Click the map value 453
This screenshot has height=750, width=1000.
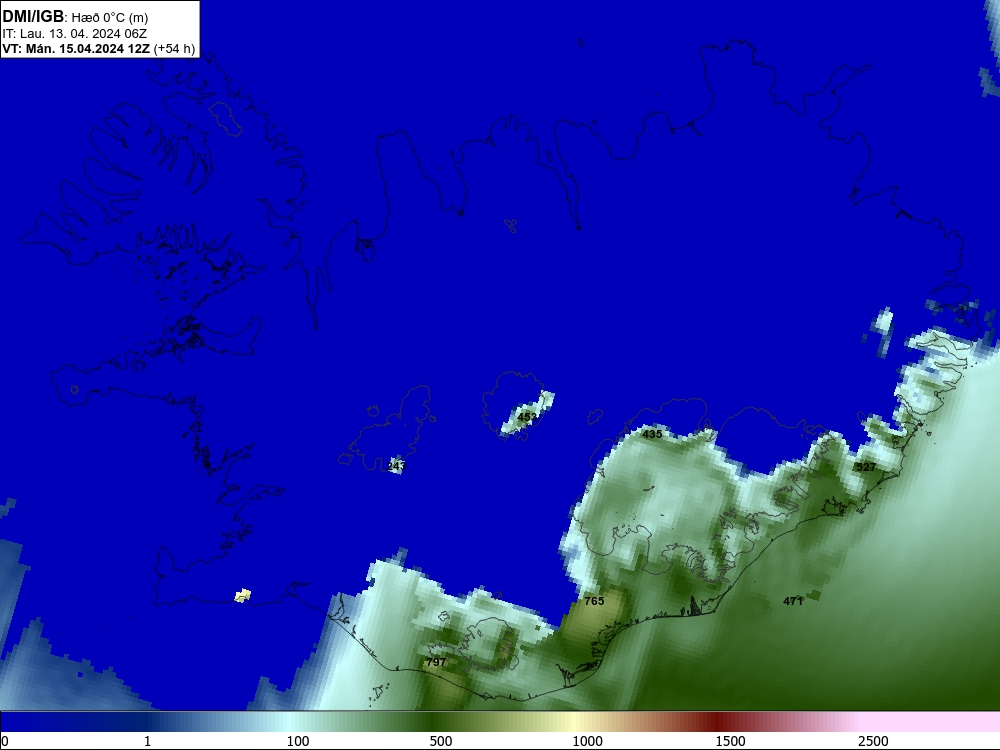[527, 417]
